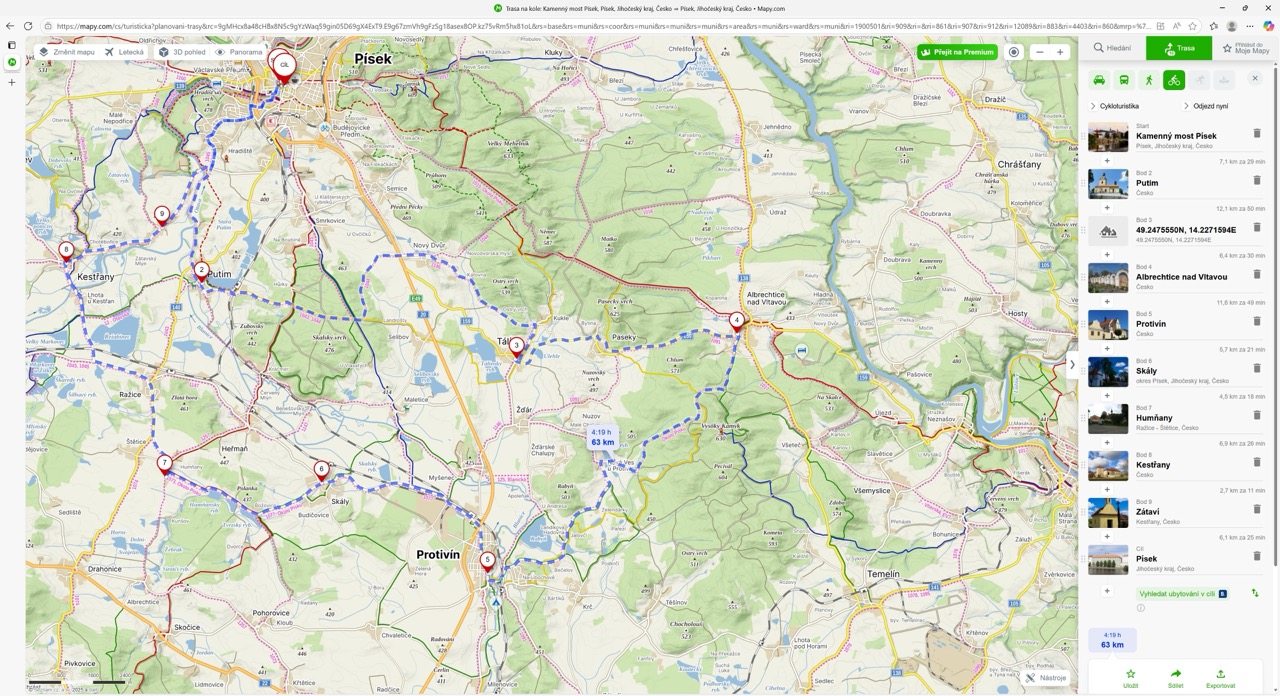
Task: Zoom in the map with plus
Action: [x=1060, y=52]
